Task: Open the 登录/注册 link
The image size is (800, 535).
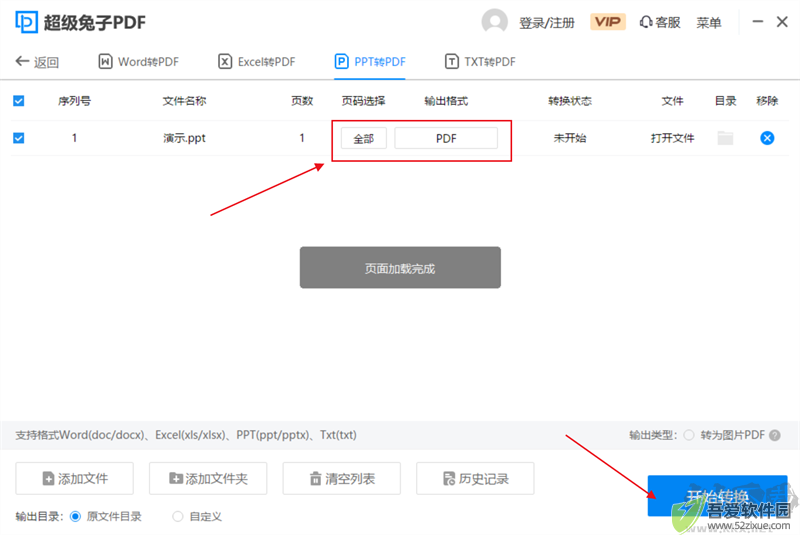Action: click(546, 23)
